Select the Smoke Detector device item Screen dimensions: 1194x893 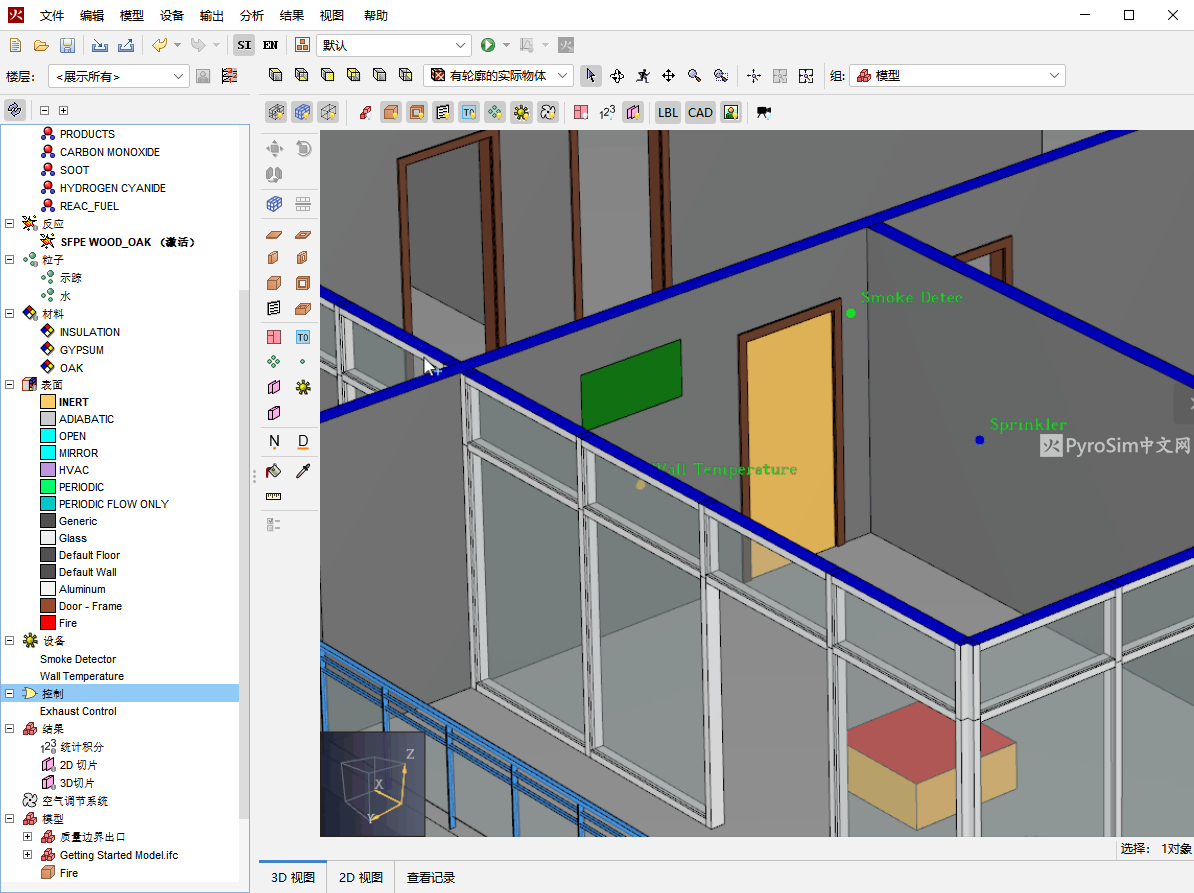pos(78,659)
